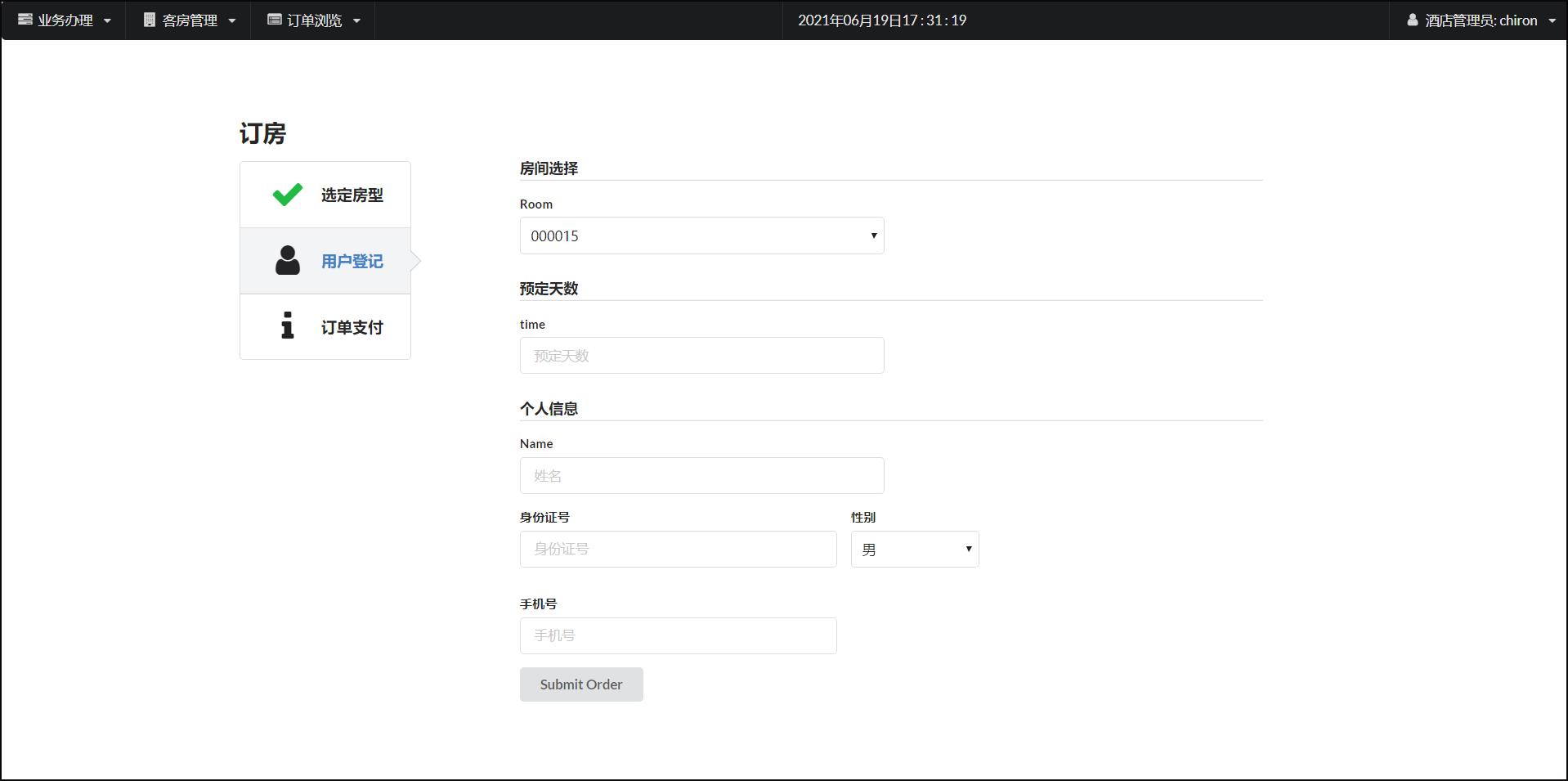The width and height of the screenshot is (1568, 781).
Task: Click the 个人信息 section heading
Action: [x=549, y=409]
